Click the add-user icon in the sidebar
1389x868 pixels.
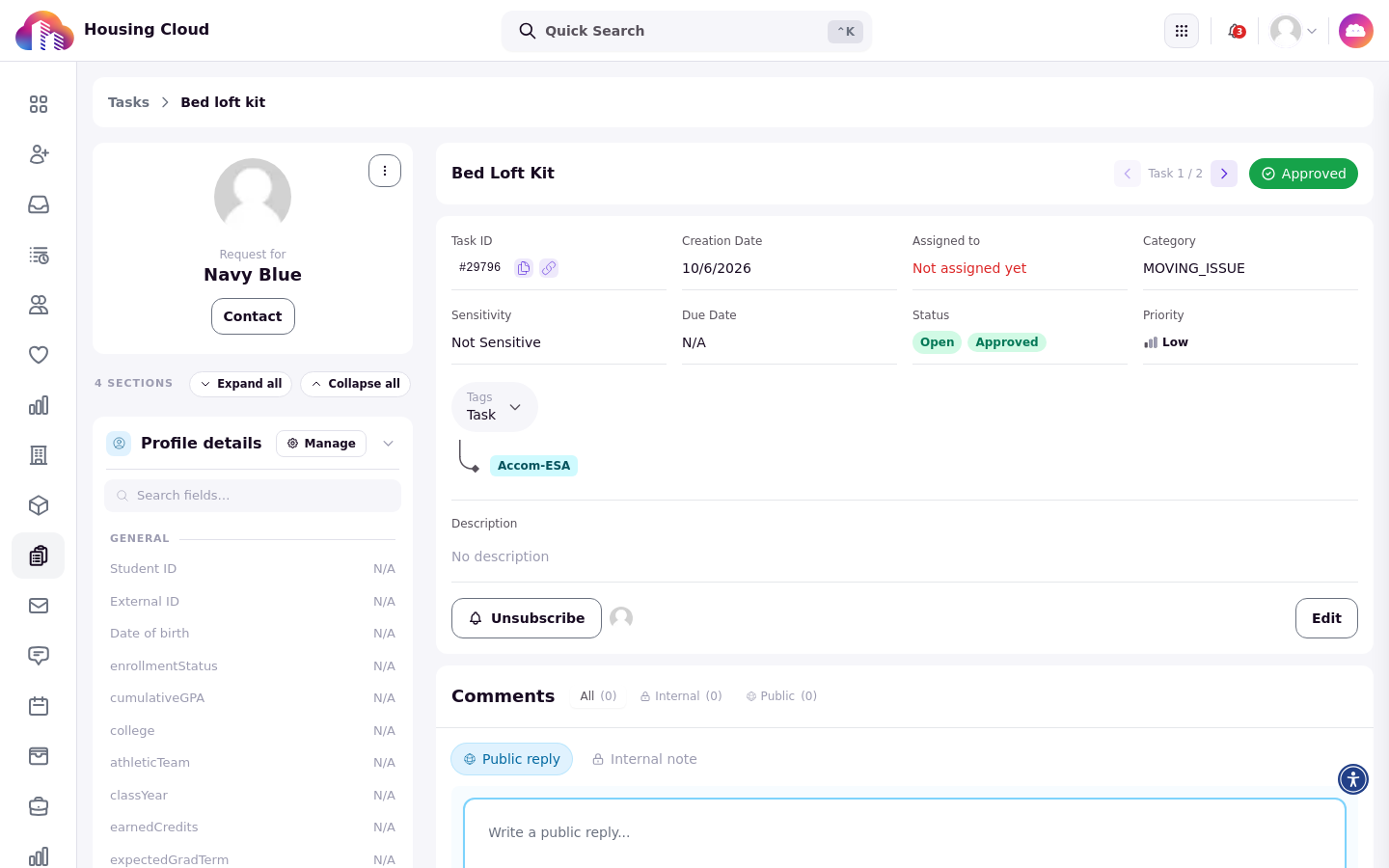tap(39, 154)
